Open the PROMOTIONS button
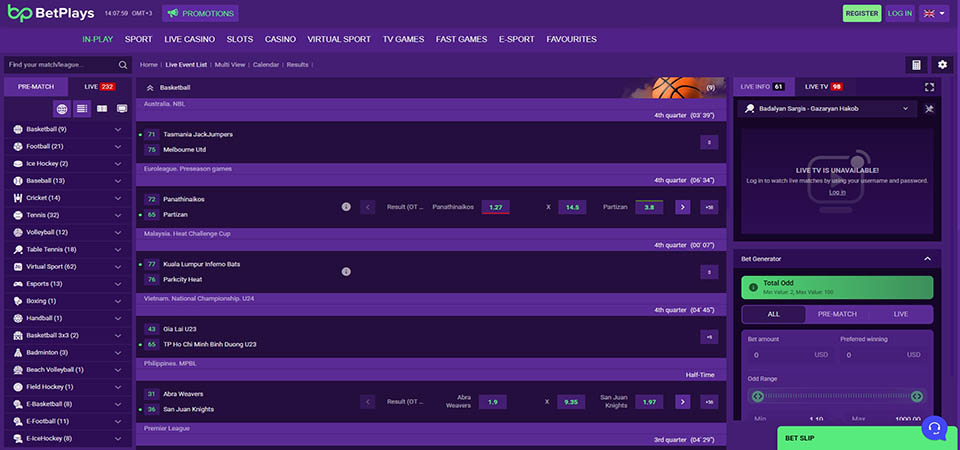This screenshot has width=960, height=450. [200, 13]
